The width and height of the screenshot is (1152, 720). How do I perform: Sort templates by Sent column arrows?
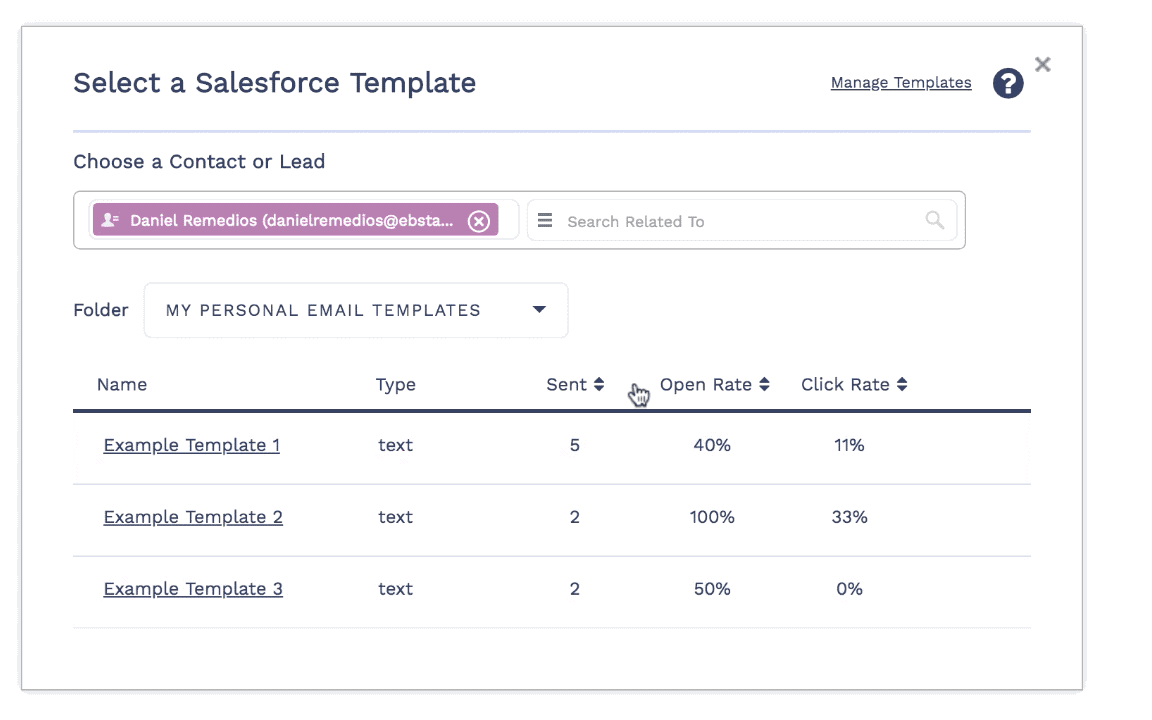click(x=599, y=385)
